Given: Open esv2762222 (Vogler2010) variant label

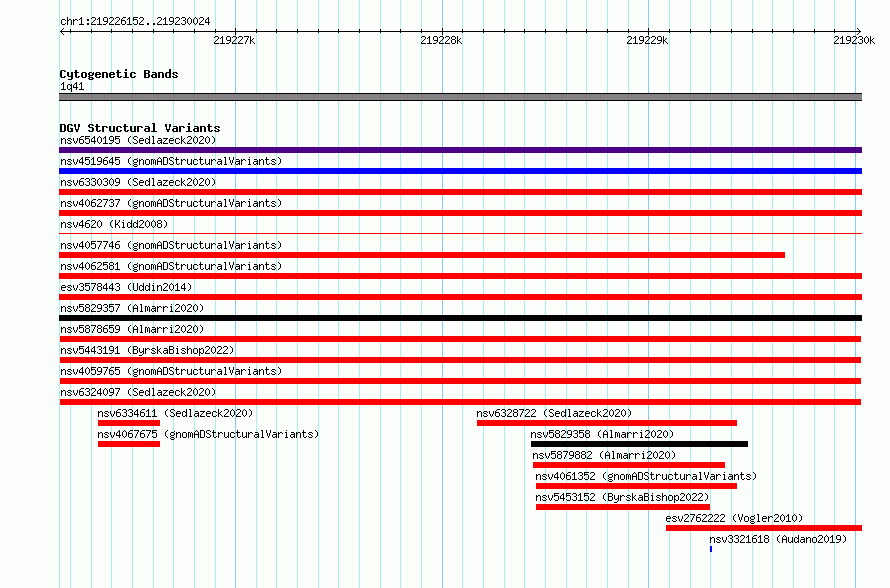Looking at the screenshot, I should 734,518.
